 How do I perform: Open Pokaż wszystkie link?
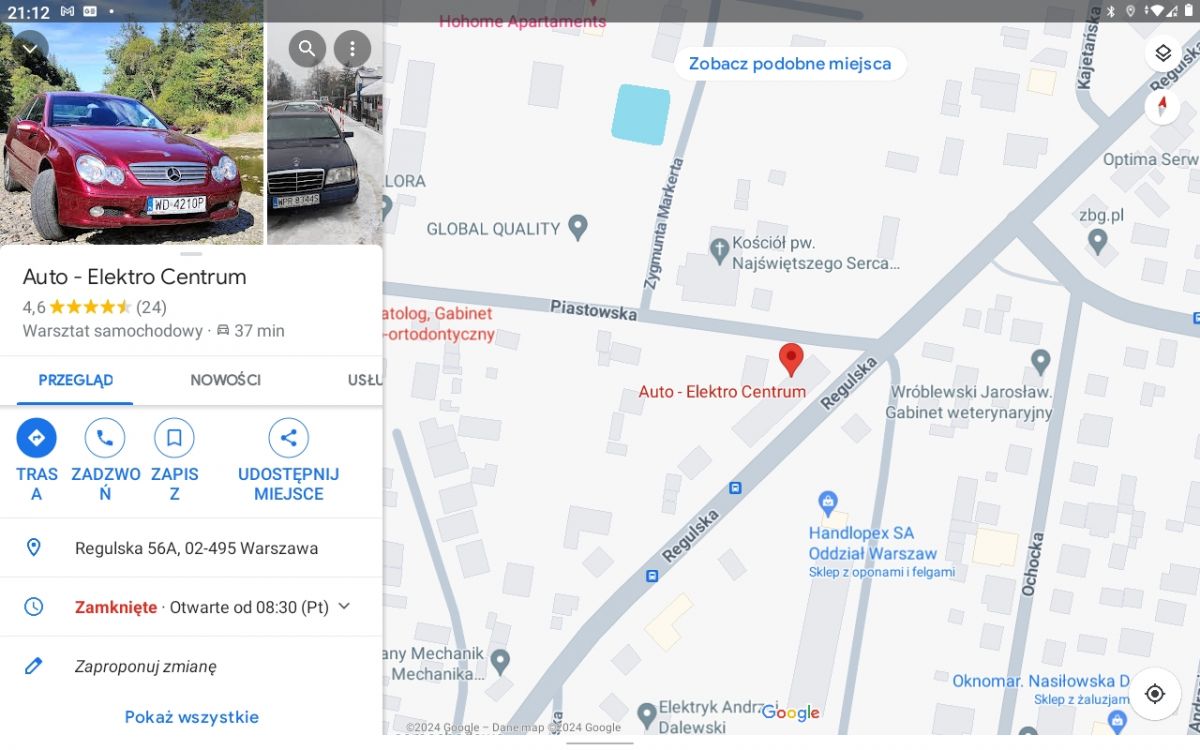click(x=192, y=717)
